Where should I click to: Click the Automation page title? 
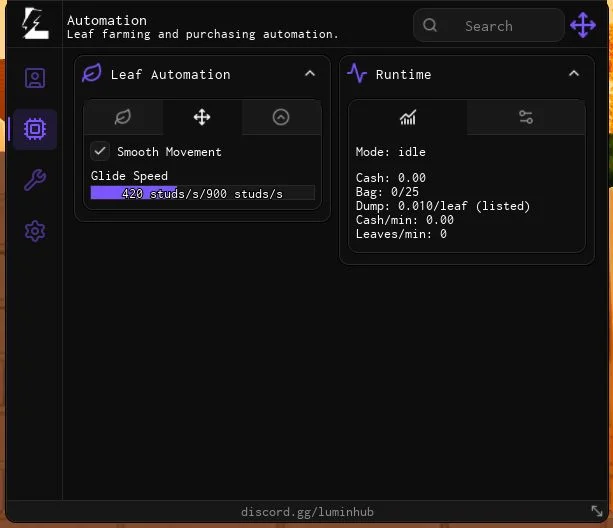tap(107, 20)
